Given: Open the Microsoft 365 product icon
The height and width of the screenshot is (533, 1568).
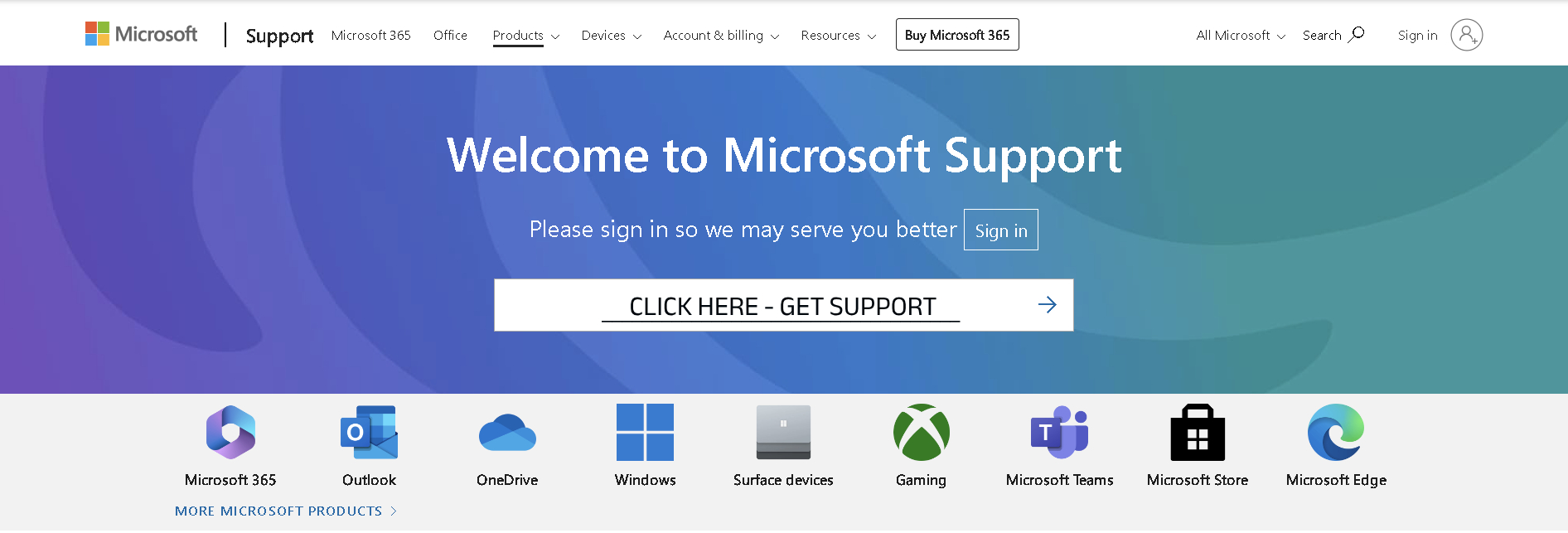Looking at the screenshot, I should (x=230, y=433).
